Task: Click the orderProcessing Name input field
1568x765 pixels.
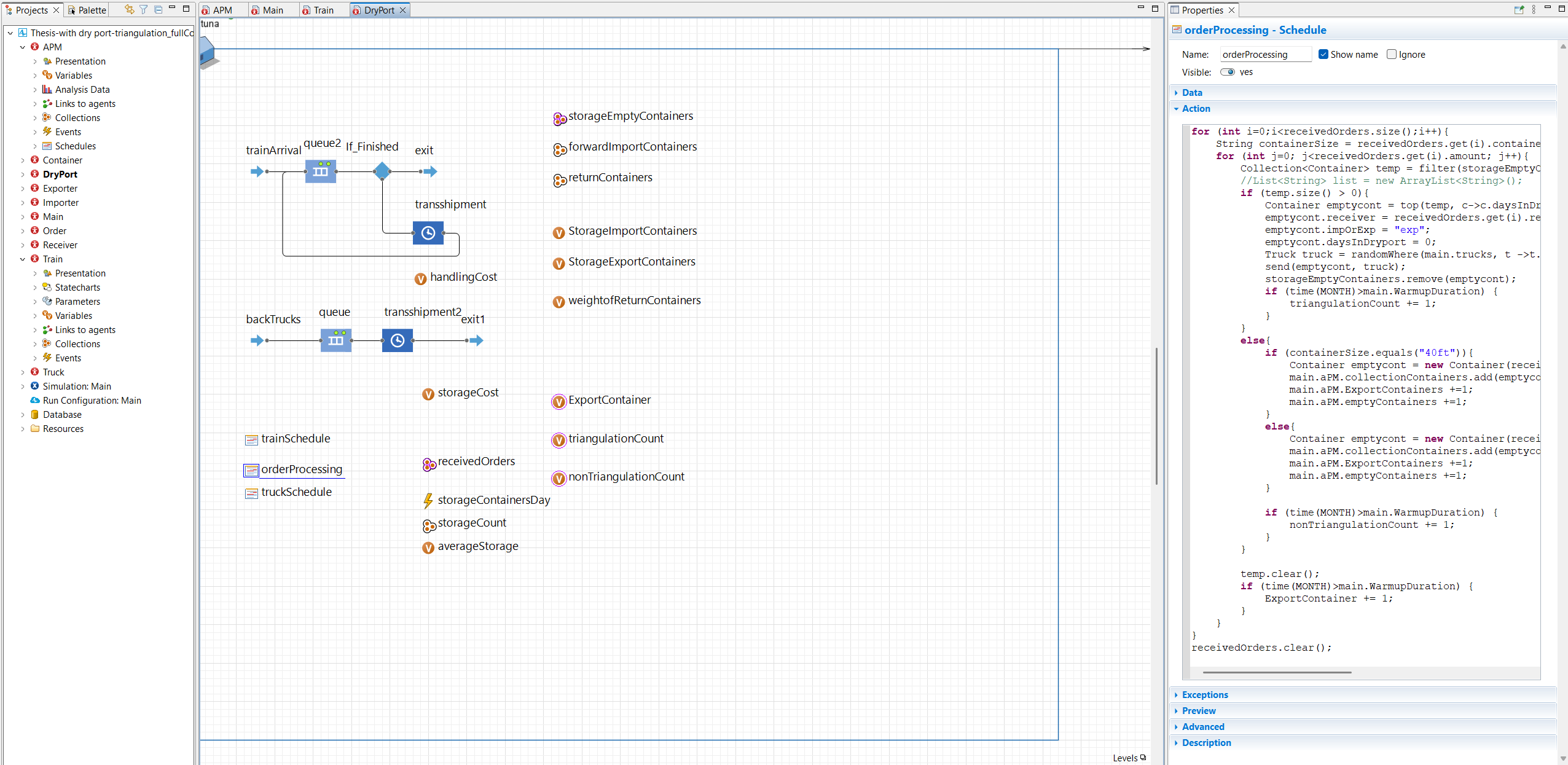Action: coord(1264,55)
